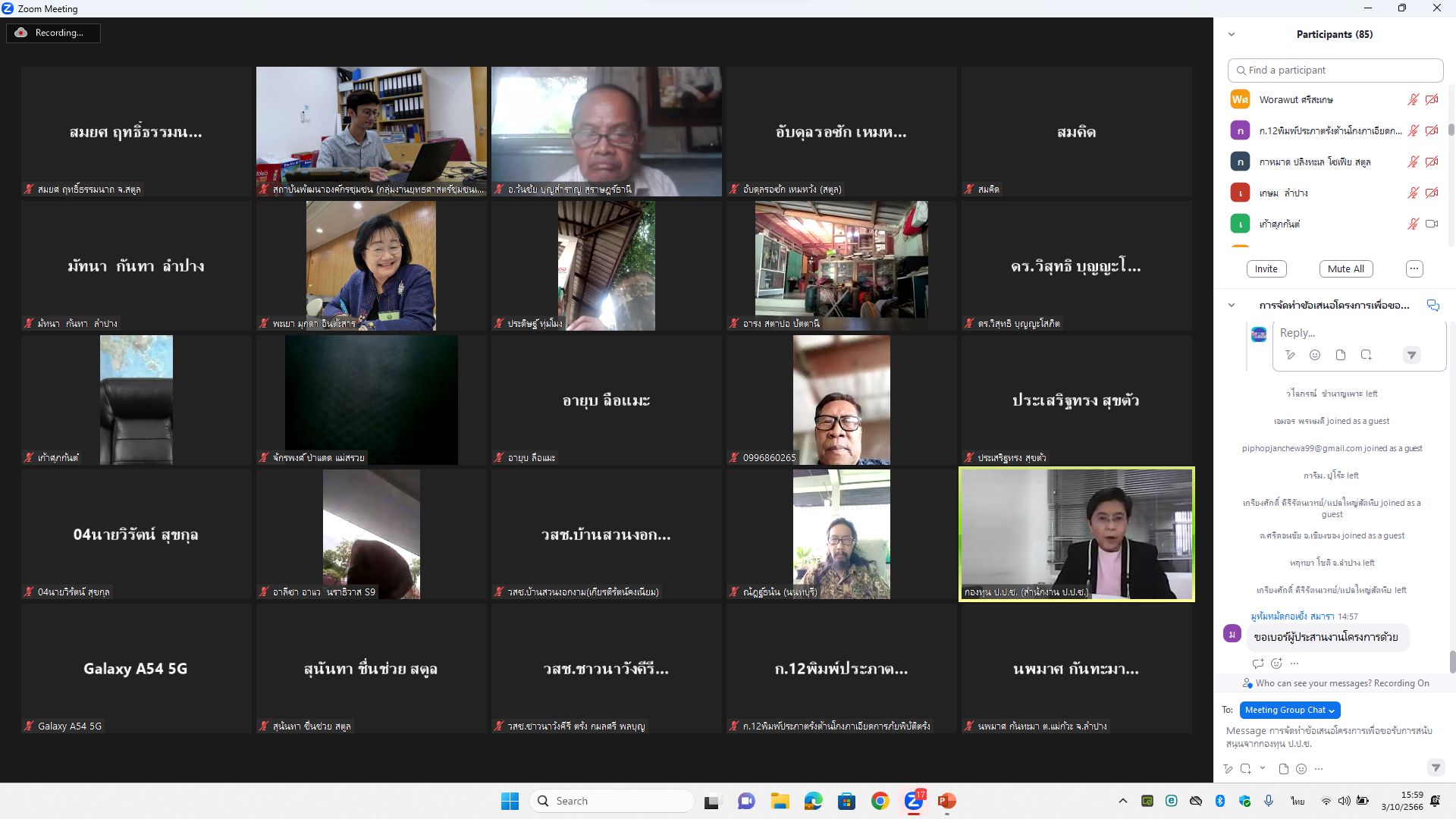Toggle microphone for Worawut in participants list
Screen dimensions: 1456x819
[1413, 99]
